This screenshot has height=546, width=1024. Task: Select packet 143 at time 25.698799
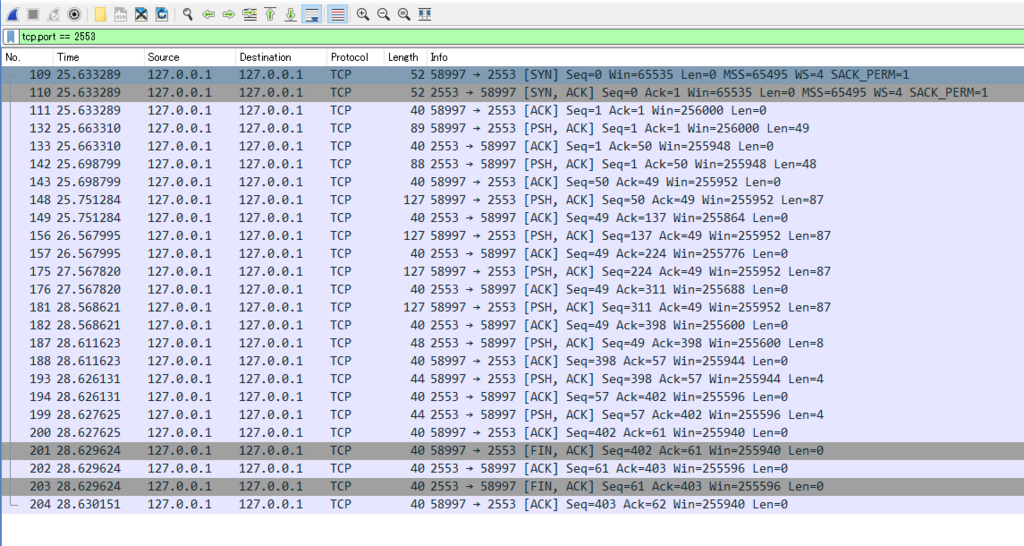click(x=512, y=182)
